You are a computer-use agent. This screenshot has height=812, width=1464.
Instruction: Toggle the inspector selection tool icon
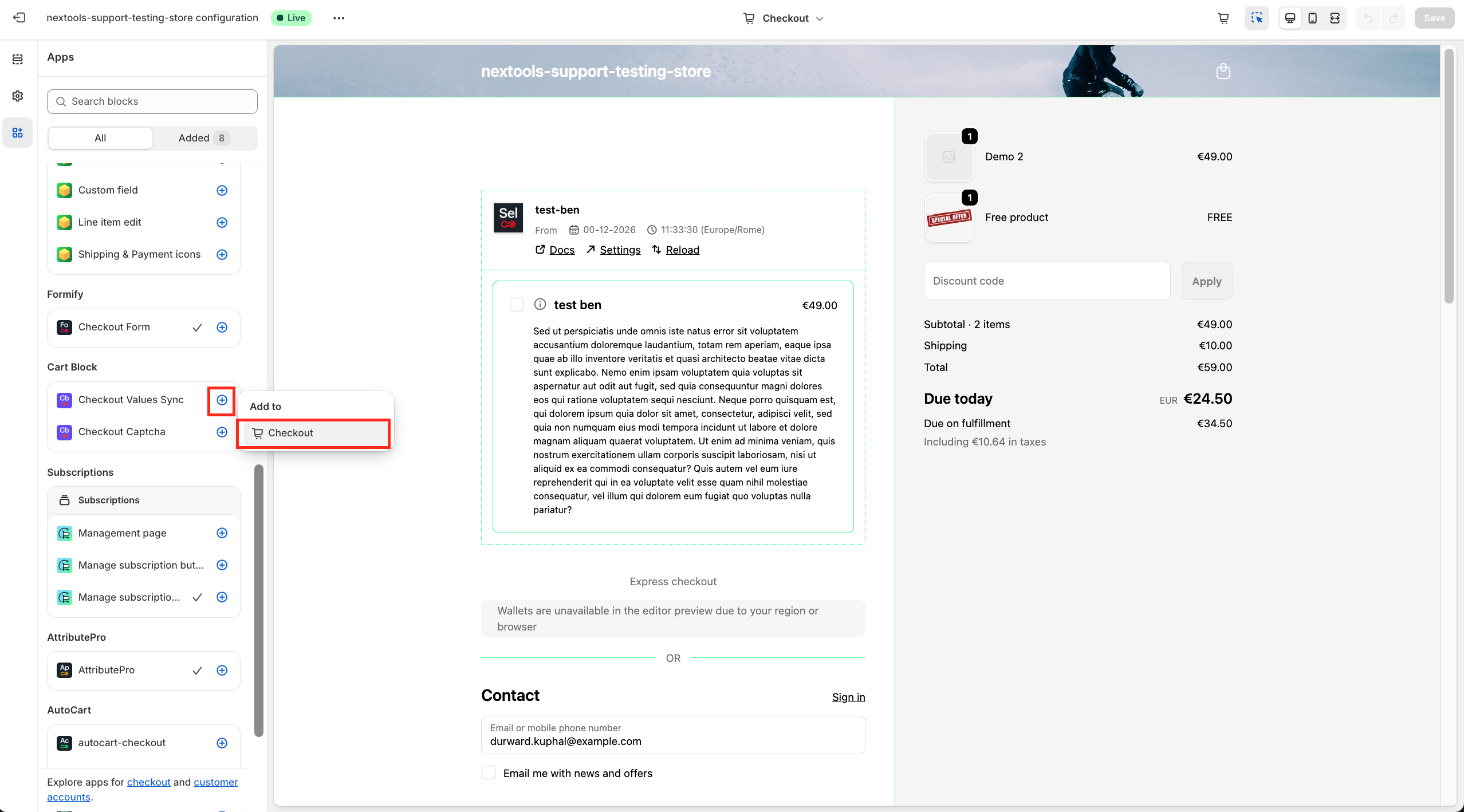(1257, 18)
